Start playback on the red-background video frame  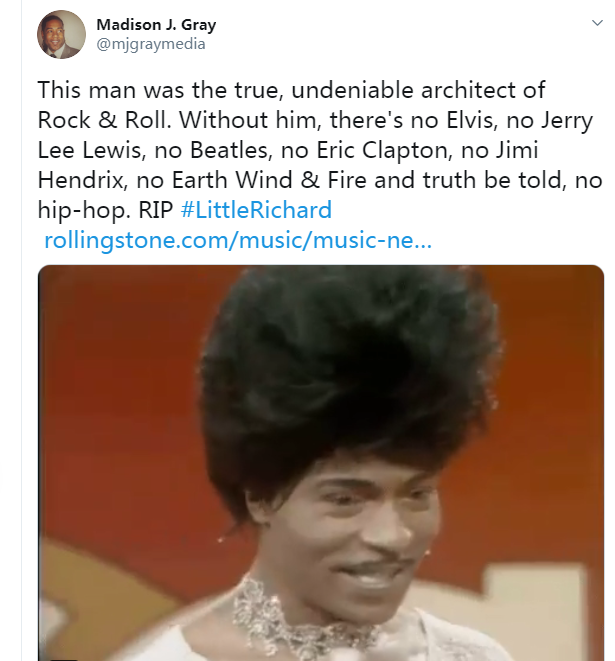[321, 463]
